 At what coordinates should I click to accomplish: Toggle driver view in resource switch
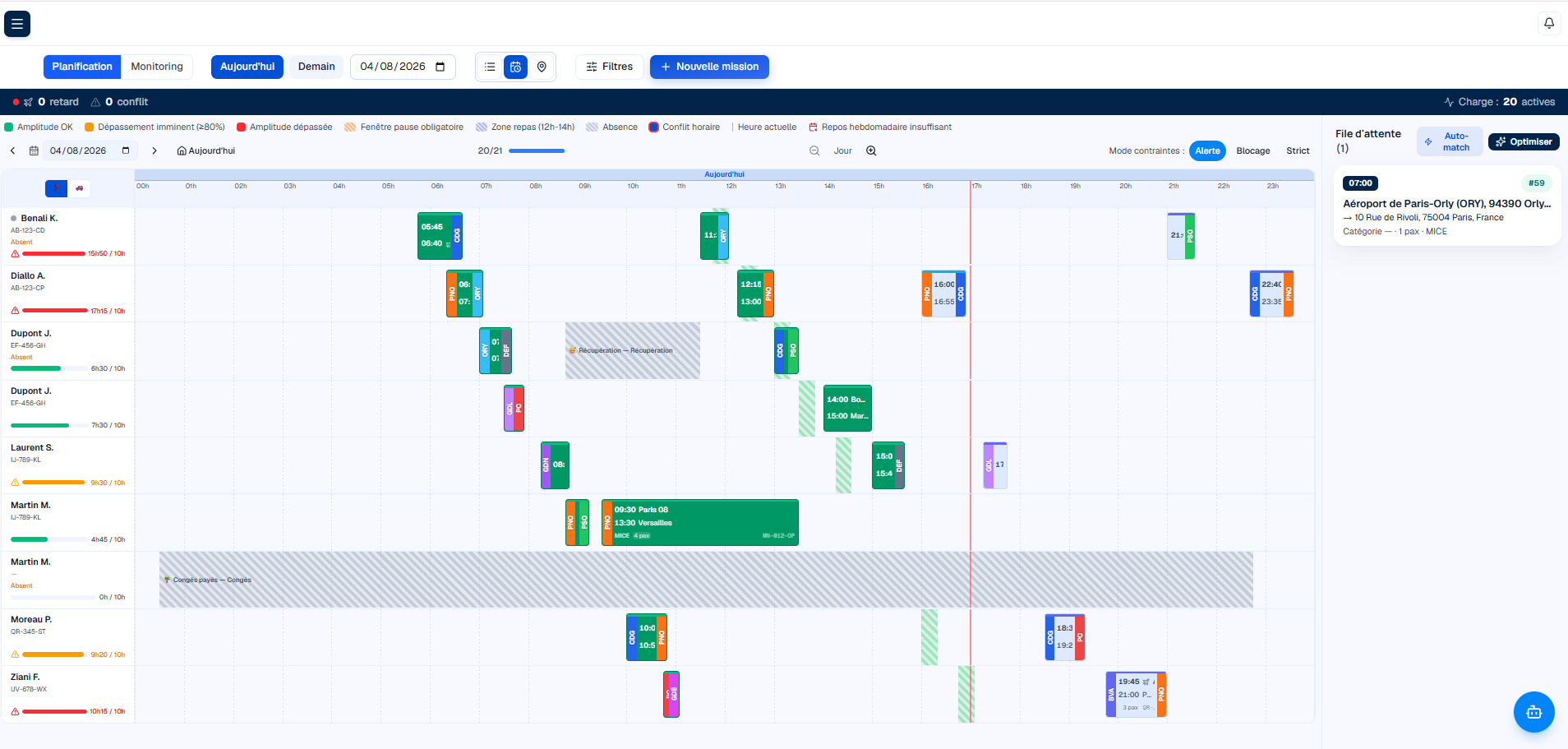point(56,188)
